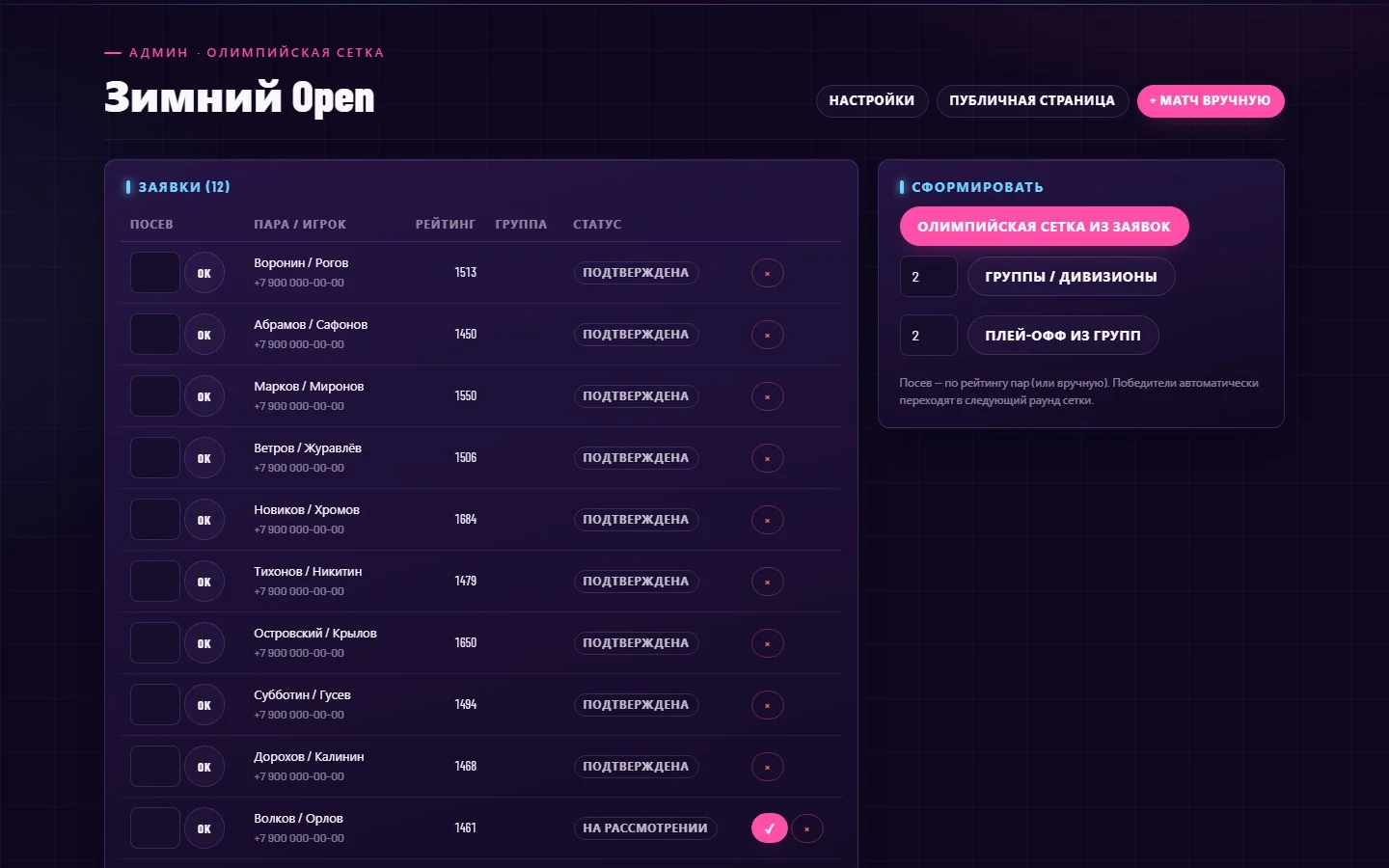Click the НА РАССМОТРЕНИИ status badge
Viewport: 1389px width, 868px height.
coord(645,828)
